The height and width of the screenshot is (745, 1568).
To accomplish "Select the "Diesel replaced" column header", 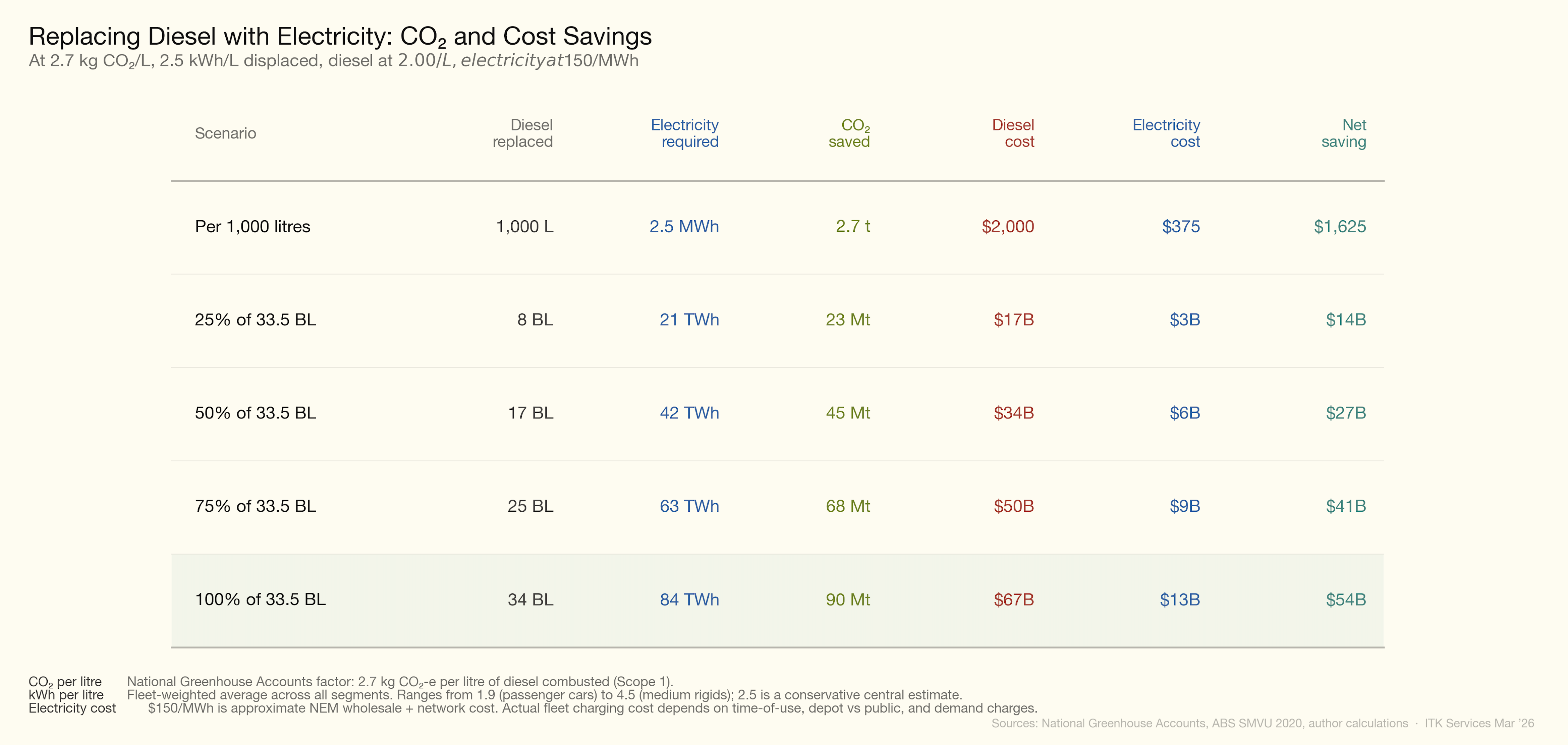I will pos(522,133).
